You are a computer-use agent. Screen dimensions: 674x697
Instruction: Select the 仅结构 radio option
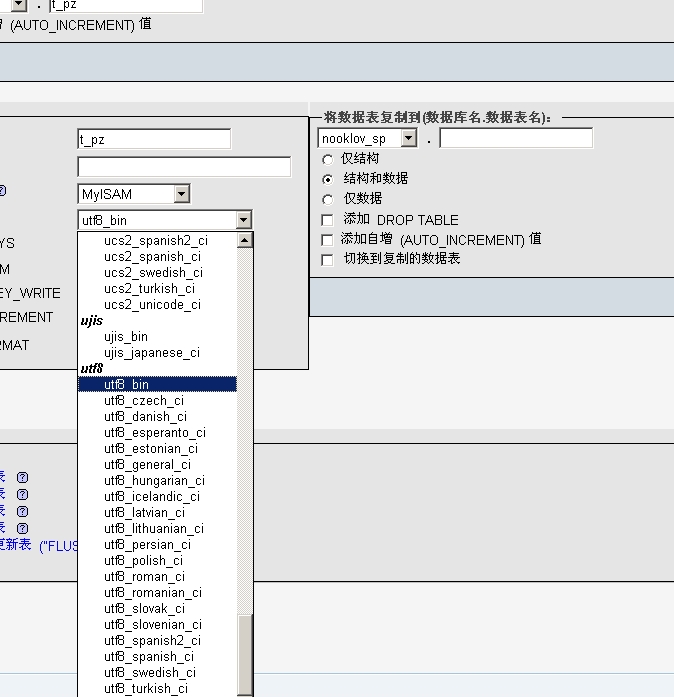coord(327,159)
